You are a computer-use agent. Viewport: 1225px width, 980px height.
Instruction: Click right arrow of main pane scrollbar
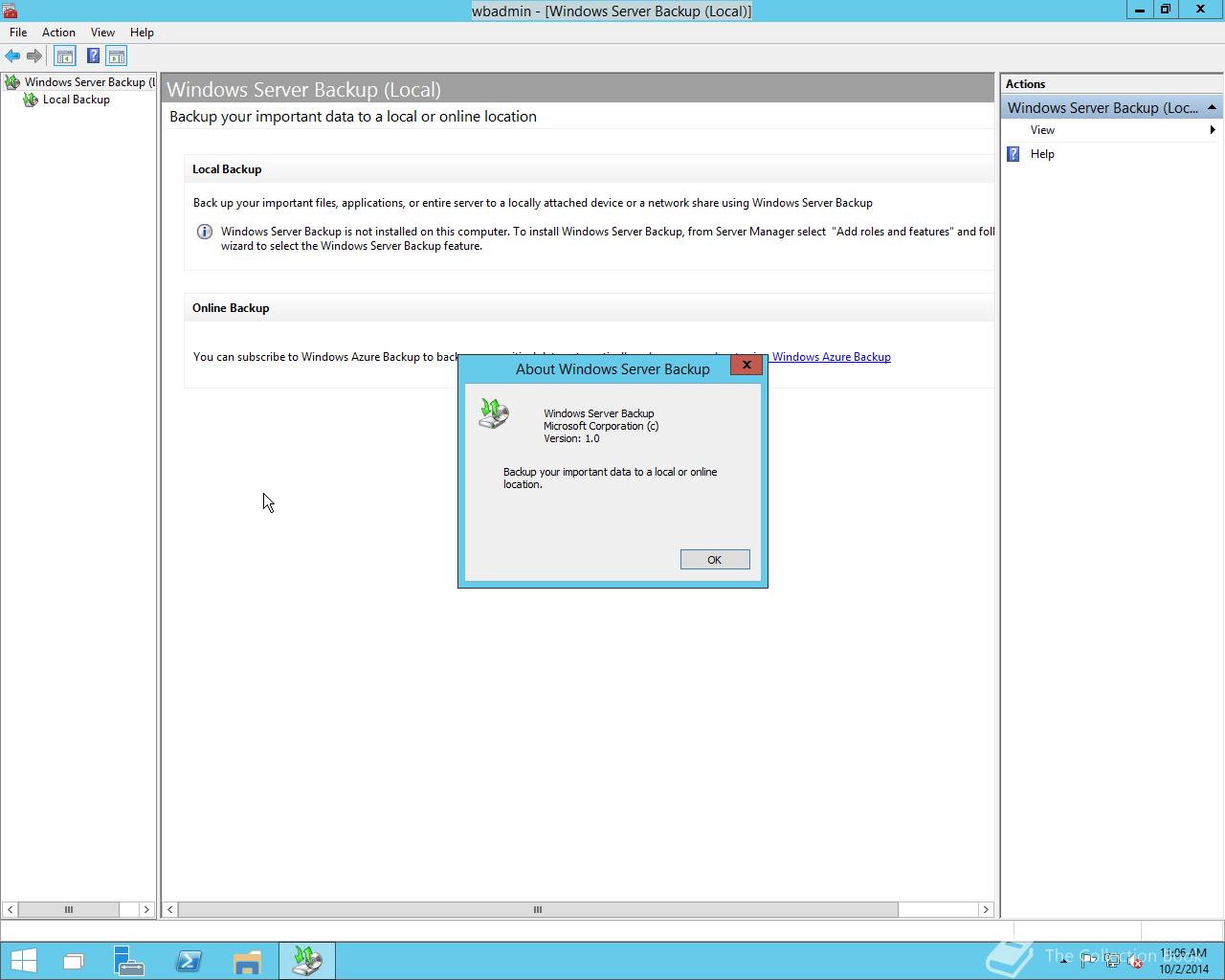click(986, 910)
